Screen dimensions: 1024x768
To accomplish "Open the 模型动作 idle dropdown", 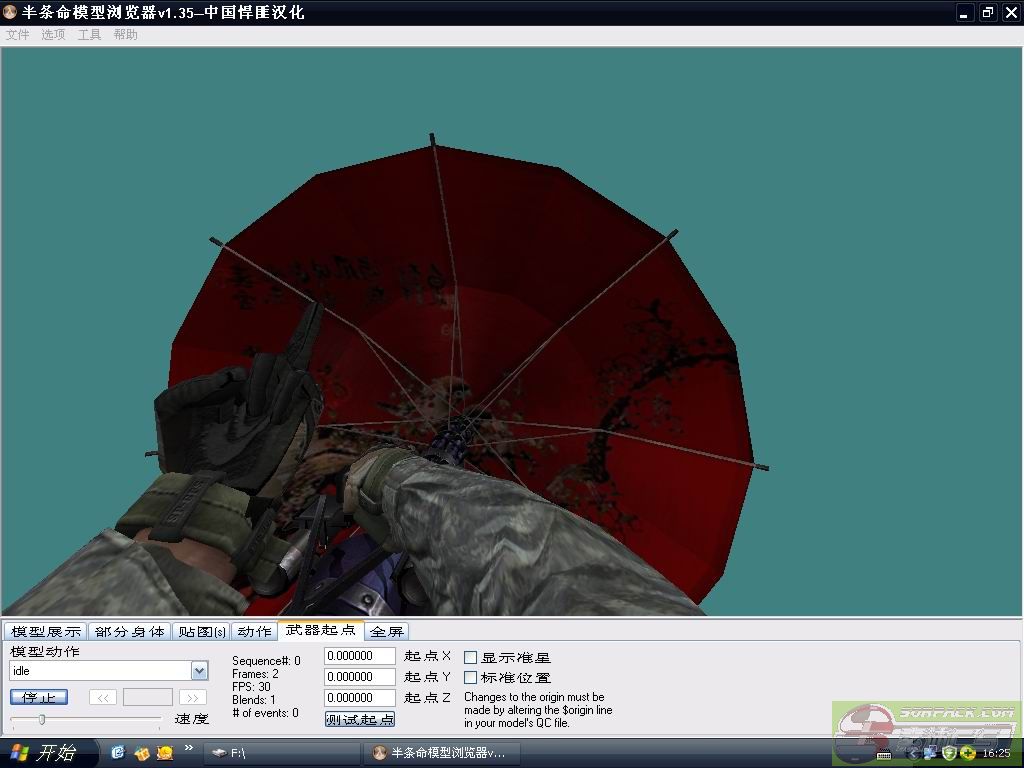I will click(x=199, y=671).
